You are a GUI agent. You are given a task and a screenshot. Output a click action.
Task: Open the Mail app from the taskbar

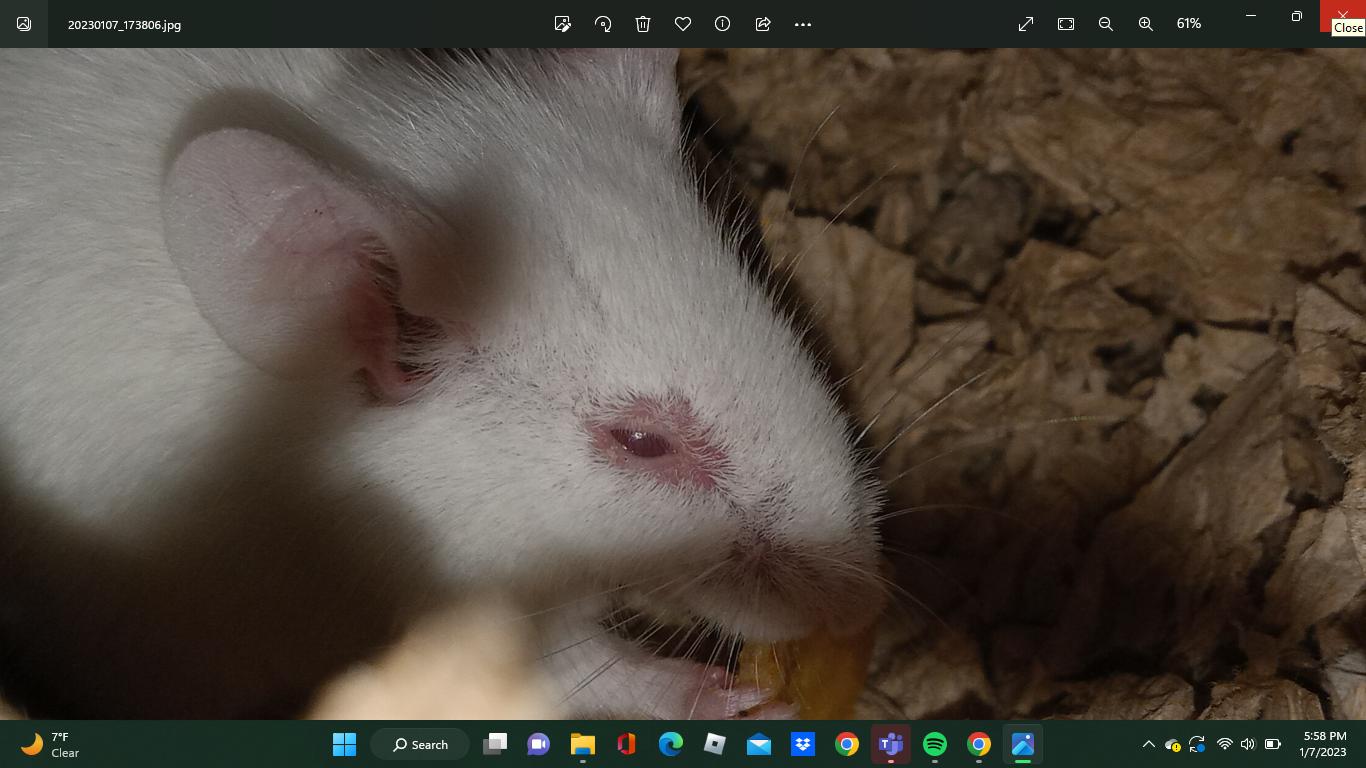point(759,744)
